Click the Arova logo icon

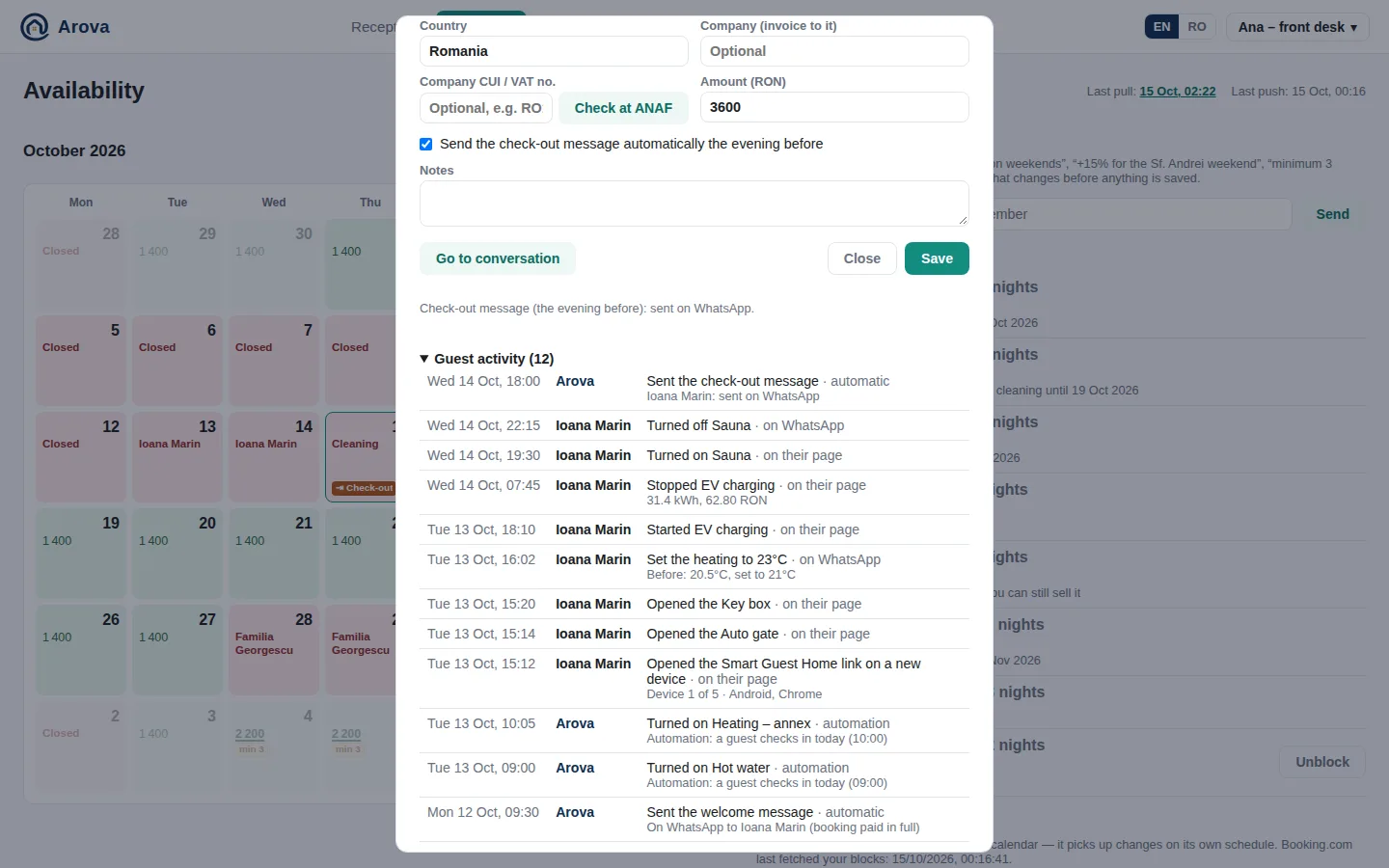(x=35, y=27)
